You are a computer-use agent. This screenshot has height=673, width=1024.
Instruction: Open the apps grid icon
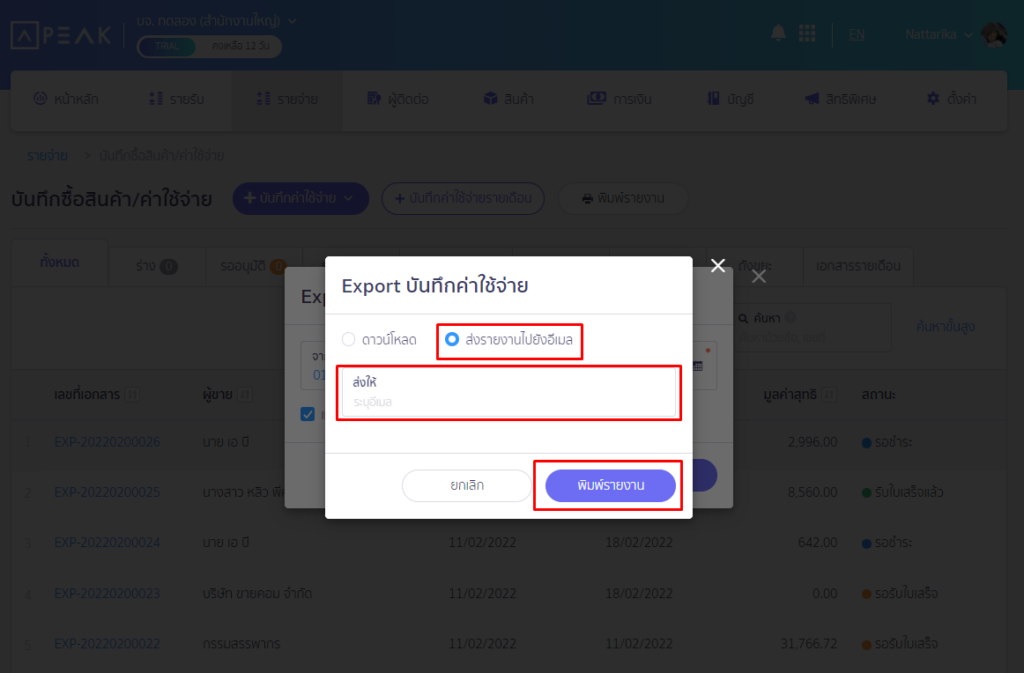(807, 33)
